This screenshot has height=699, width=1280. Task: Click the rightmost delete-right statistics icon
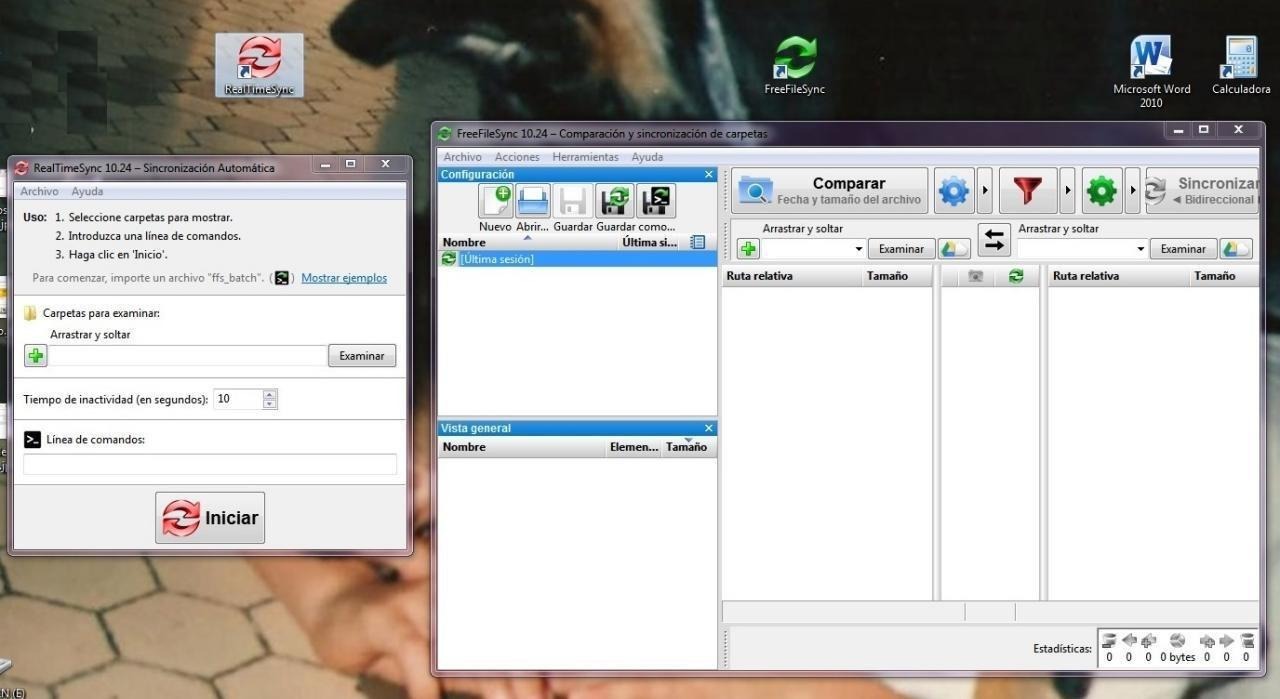tap(1247, 641)
